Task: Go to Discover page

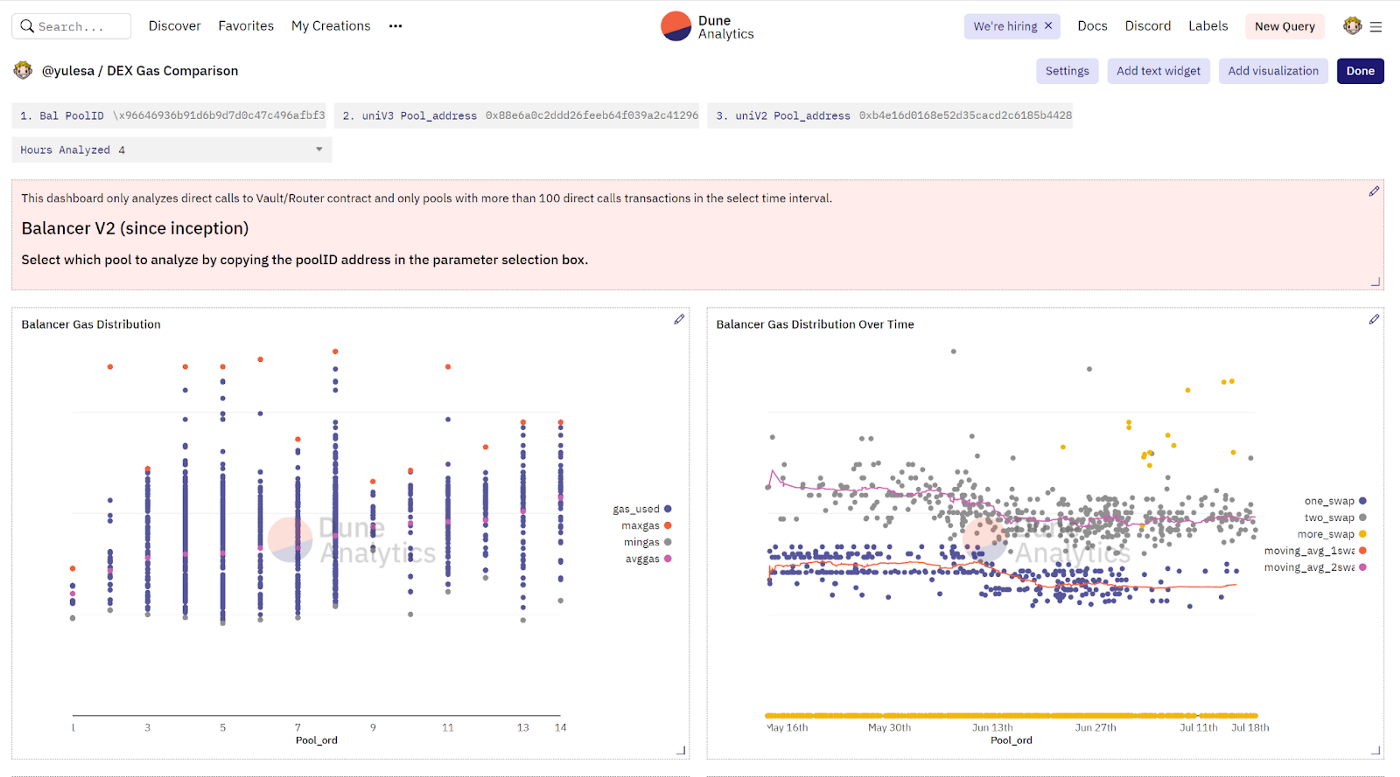Action: click(175, 26)
